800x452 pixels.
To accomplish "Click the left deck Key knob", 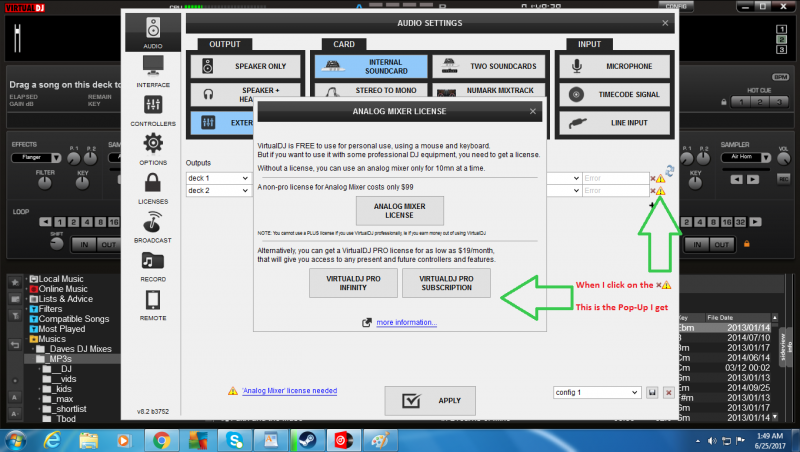I will [82, 183].
